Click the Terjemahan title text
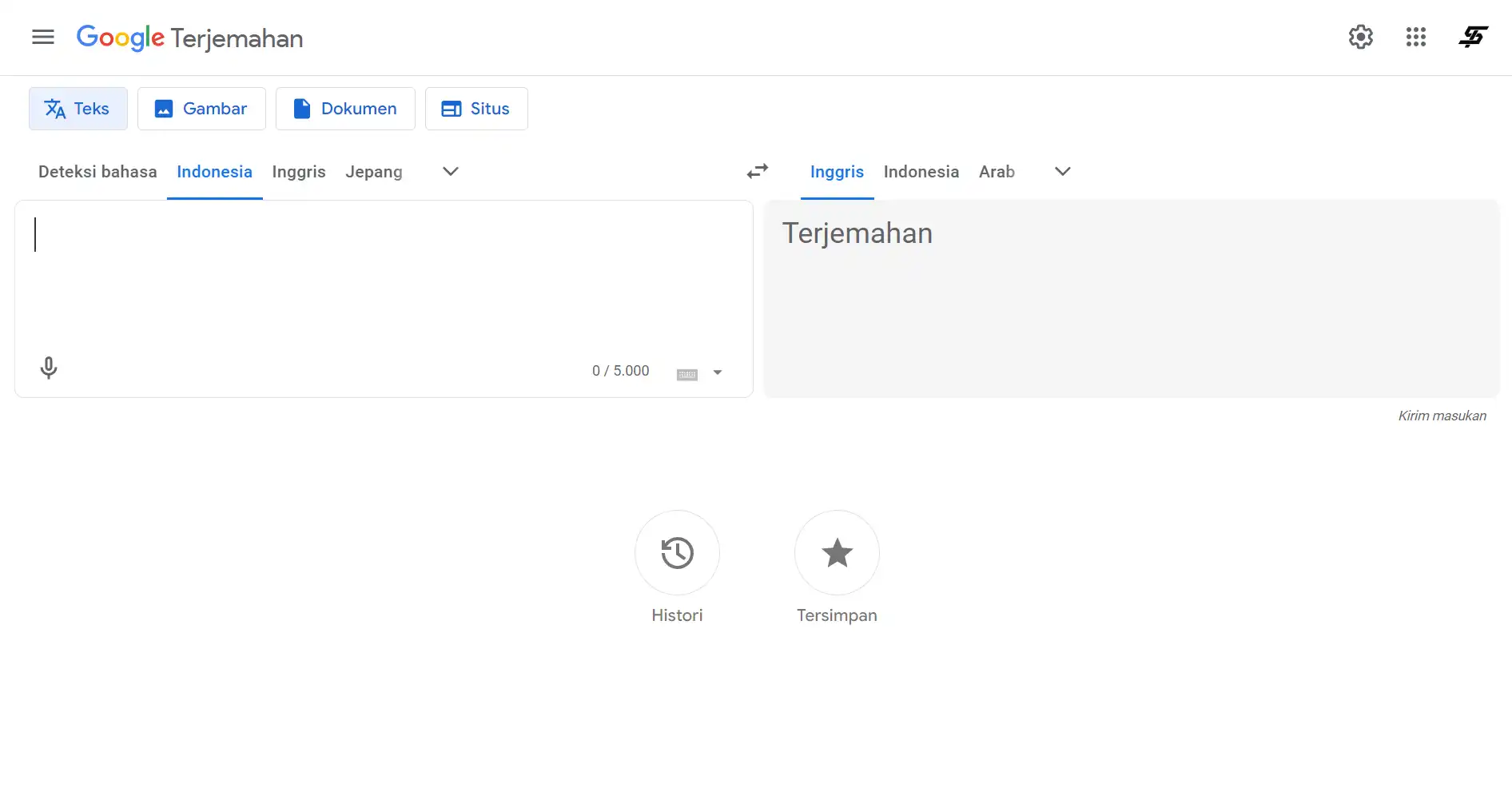Viewport: 1512px width, 792px height. (x=237, y=38)
